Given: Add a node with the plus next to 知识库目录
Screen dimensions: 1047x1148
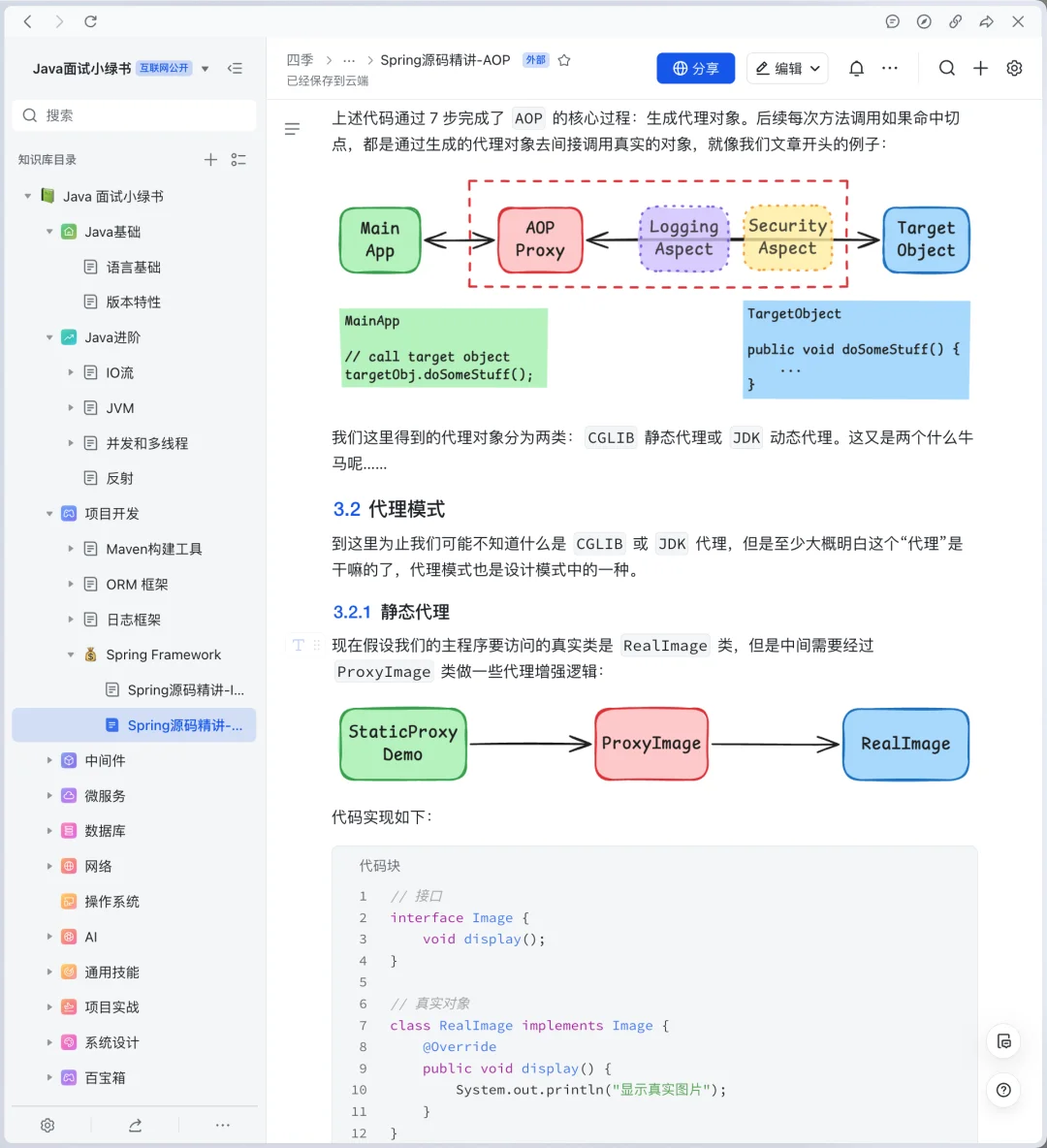Looking at the screenshot, I should 210,159.
